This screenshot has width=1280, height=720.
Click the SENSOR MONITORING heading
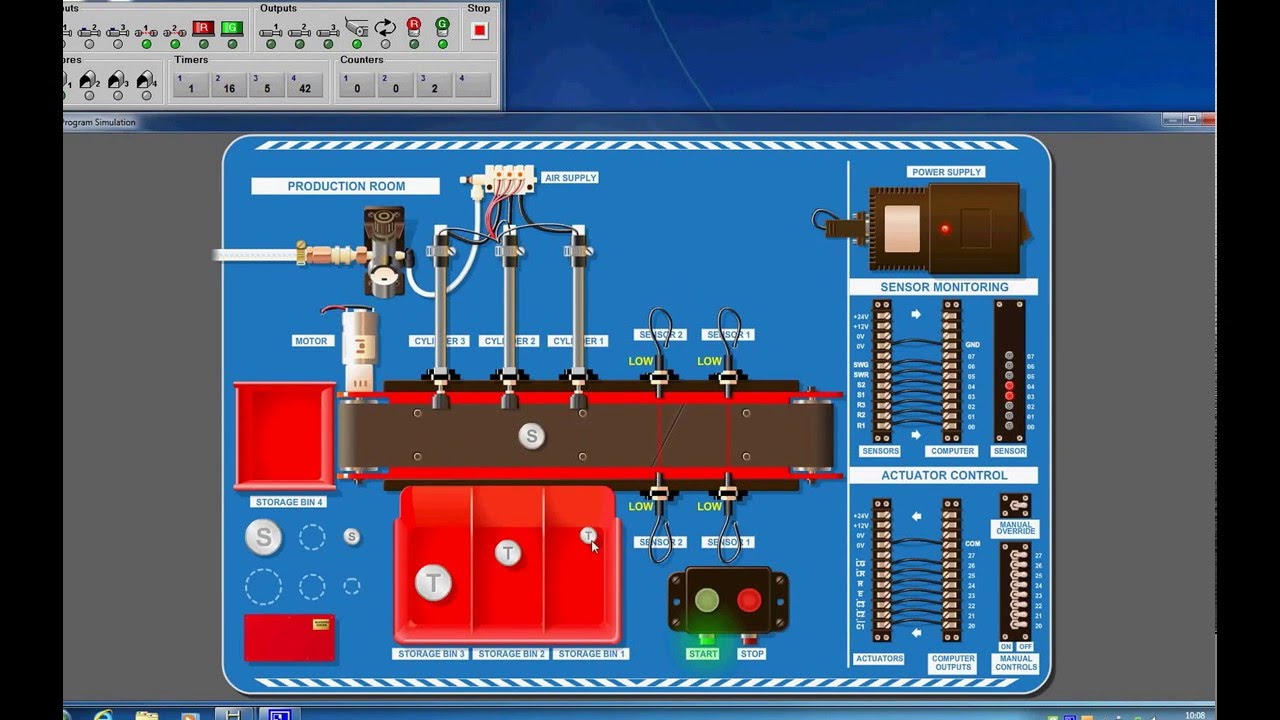pyautogui.click(x=944, y=287)
